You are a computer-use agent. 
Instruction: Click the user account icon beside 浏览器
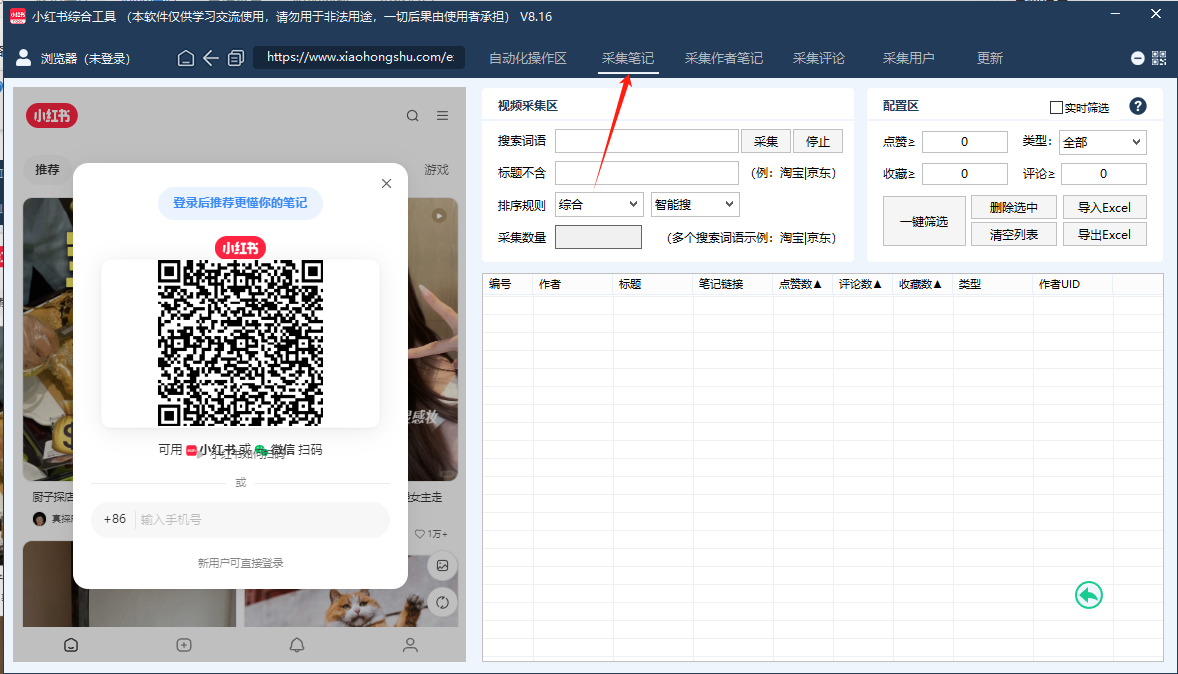tap(23, 58)
